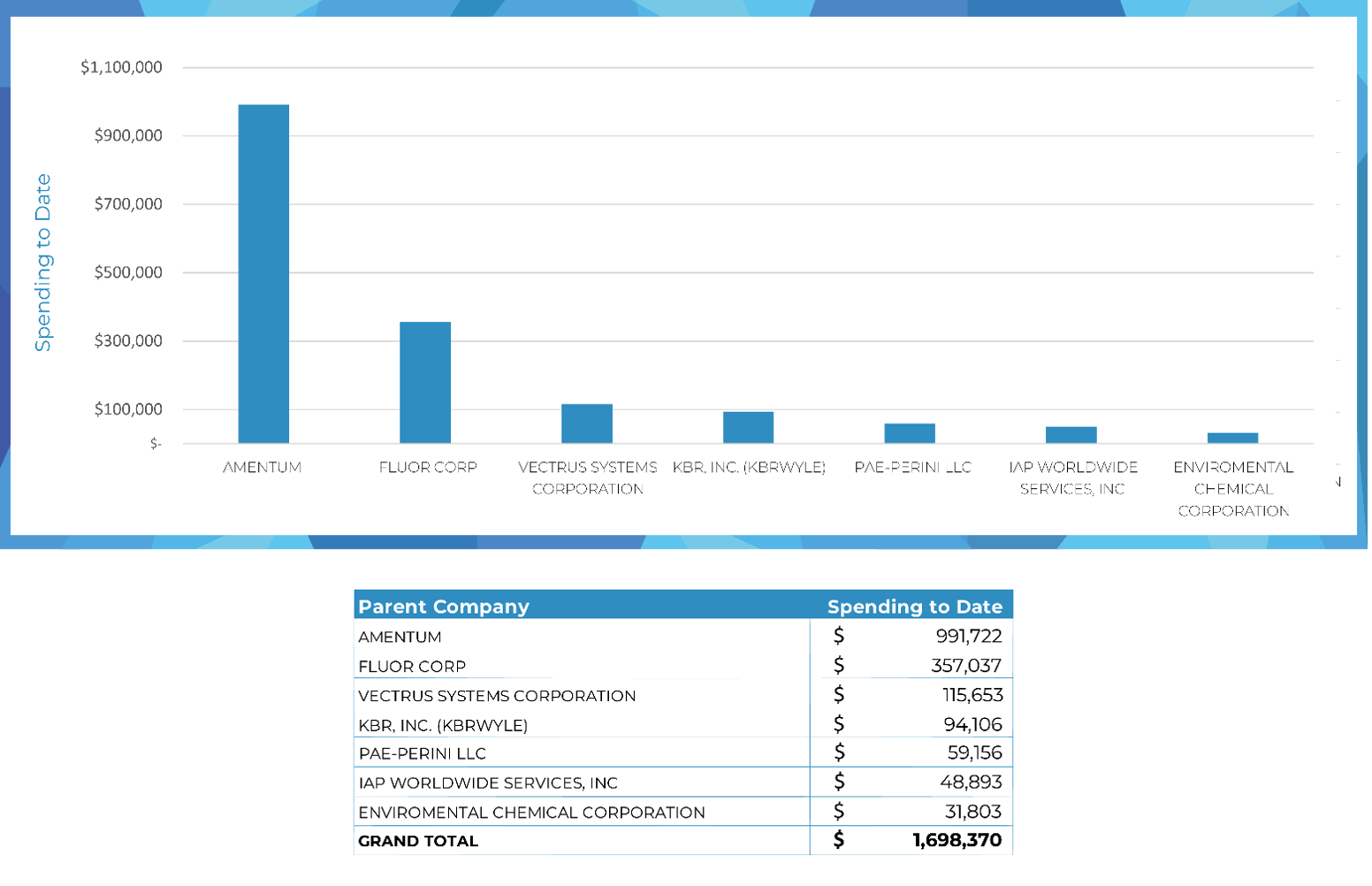
Task: Click the $300,000 y-axis label
Action: tap(128, 340)
